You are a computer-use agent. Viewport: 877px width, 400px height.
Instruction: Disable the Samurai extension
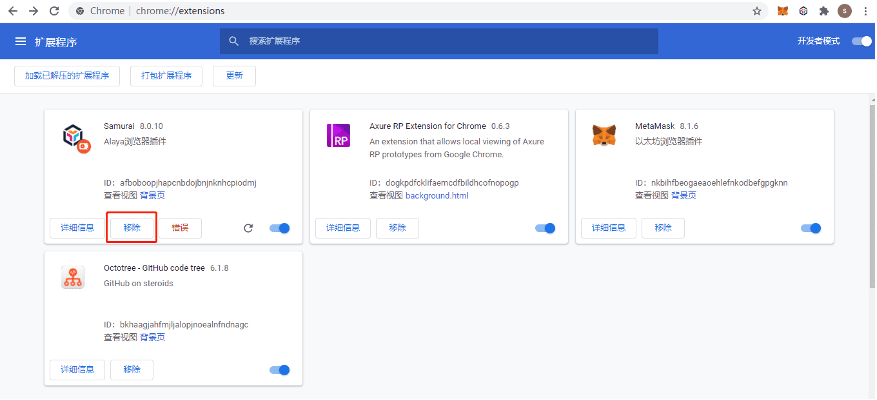coord(280,228)
